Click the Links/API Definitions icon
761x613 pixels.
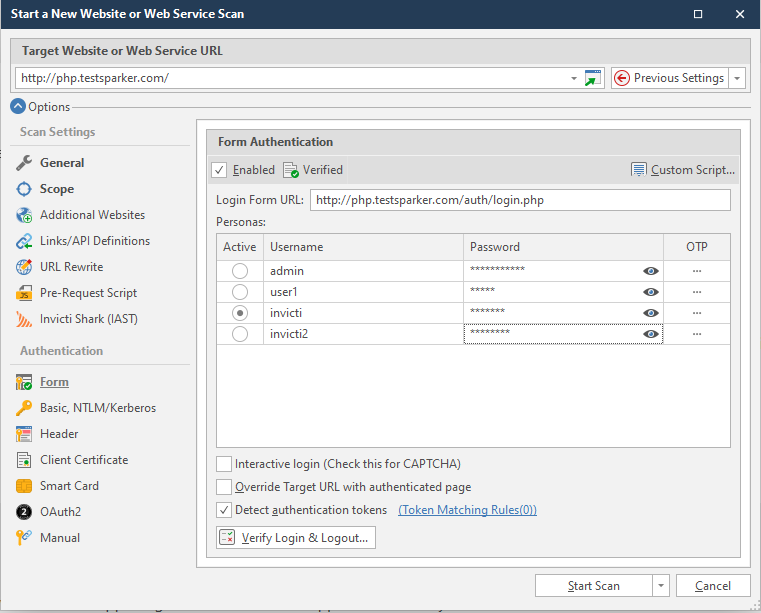pos(24,241)
